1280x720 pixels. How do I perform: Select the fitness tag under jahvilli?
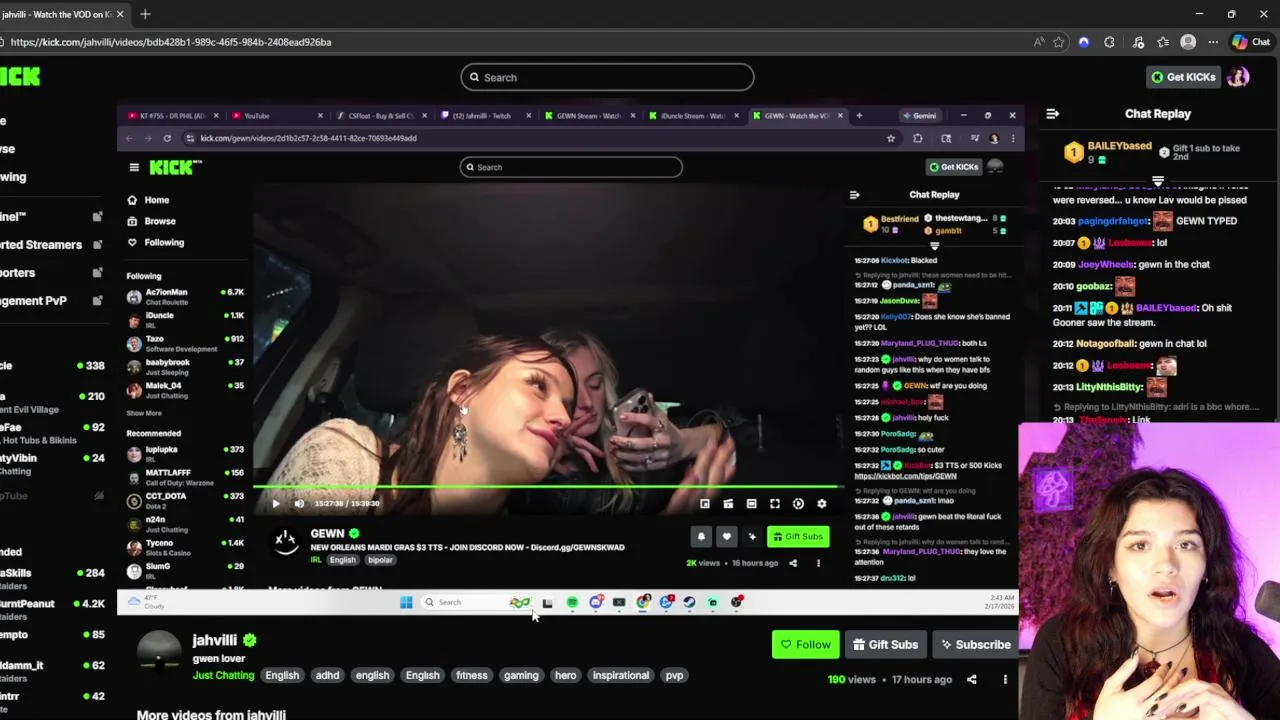pos(471,675)
